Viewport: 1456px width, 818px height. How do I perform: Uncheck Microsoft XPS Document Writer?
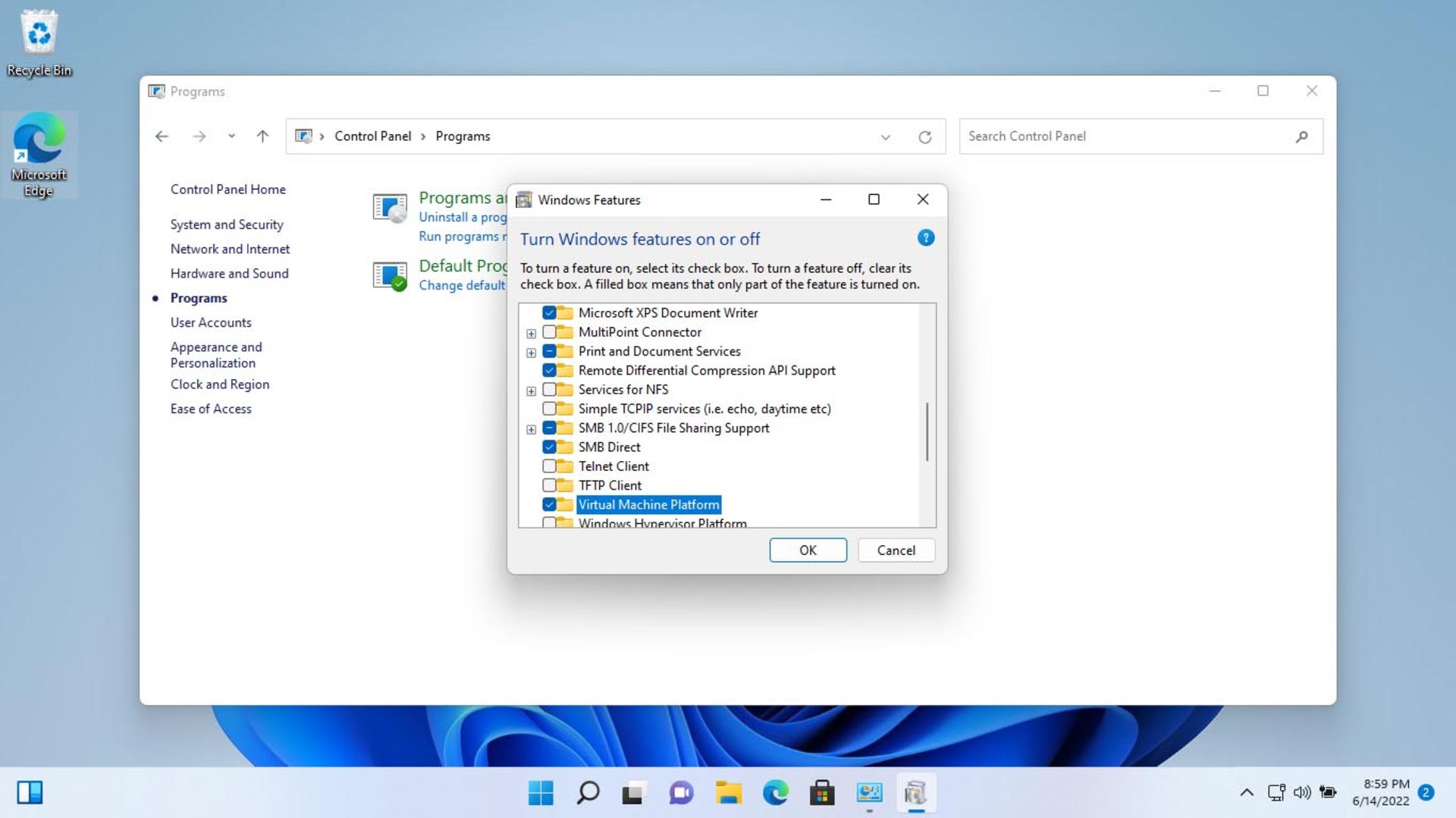coord(549,313)
